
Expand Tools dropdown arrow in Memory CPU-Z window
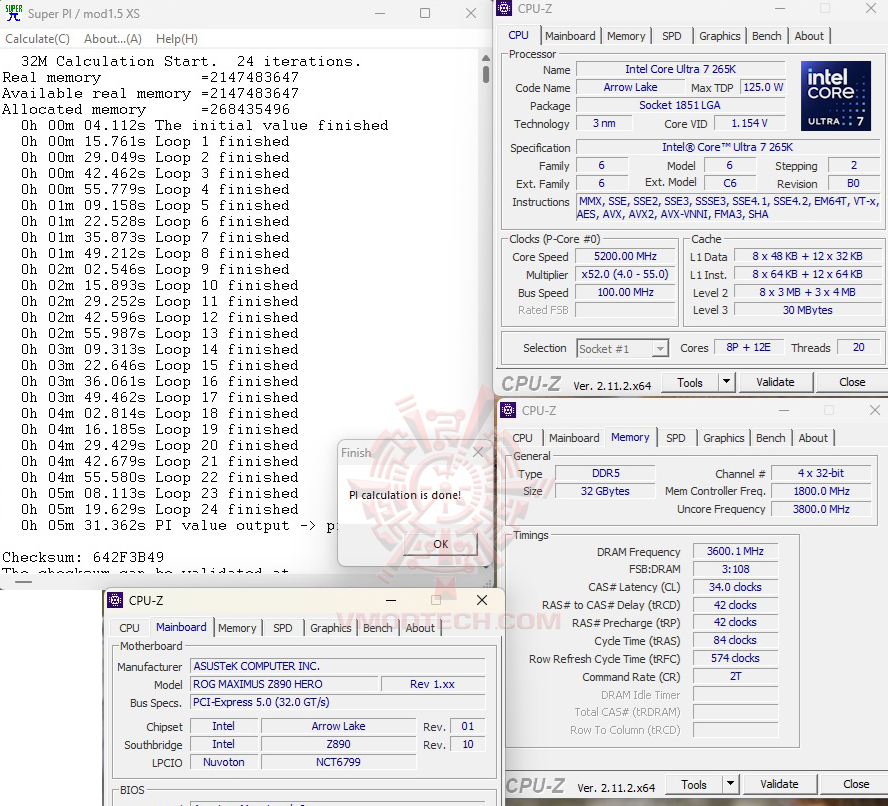pos(731,784)
